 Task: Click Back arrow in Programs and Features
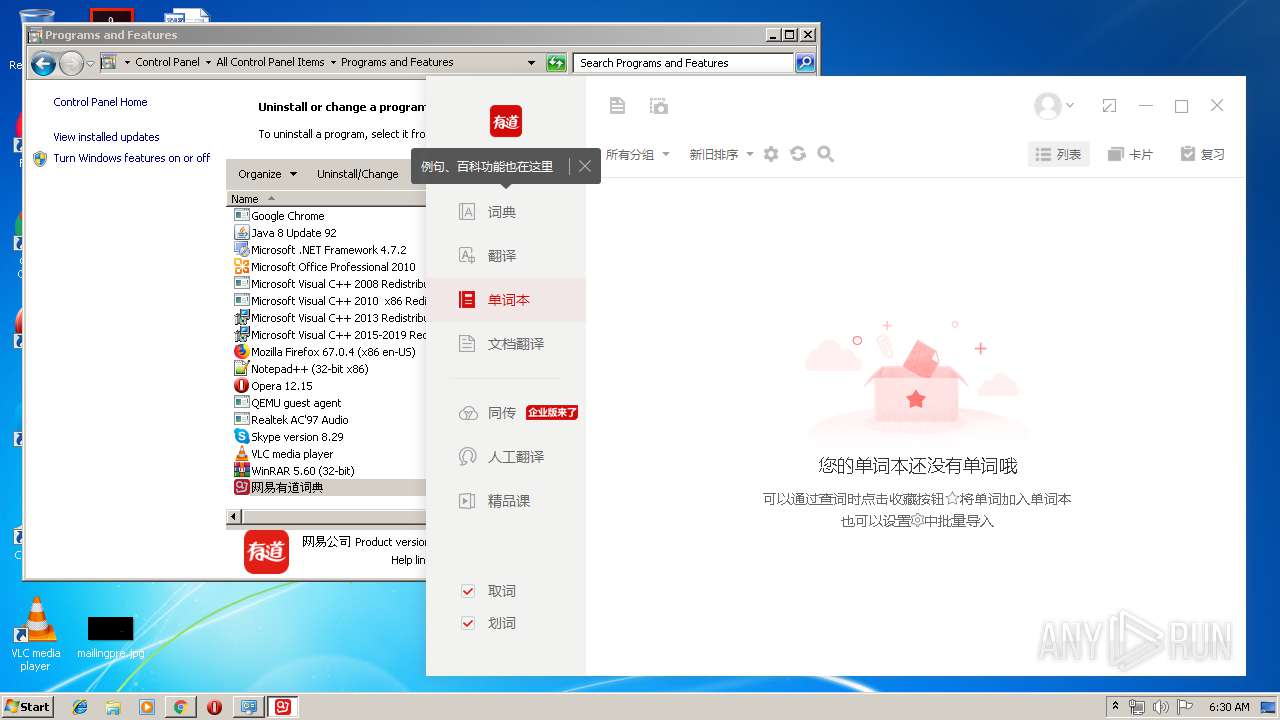coord(43,64)
